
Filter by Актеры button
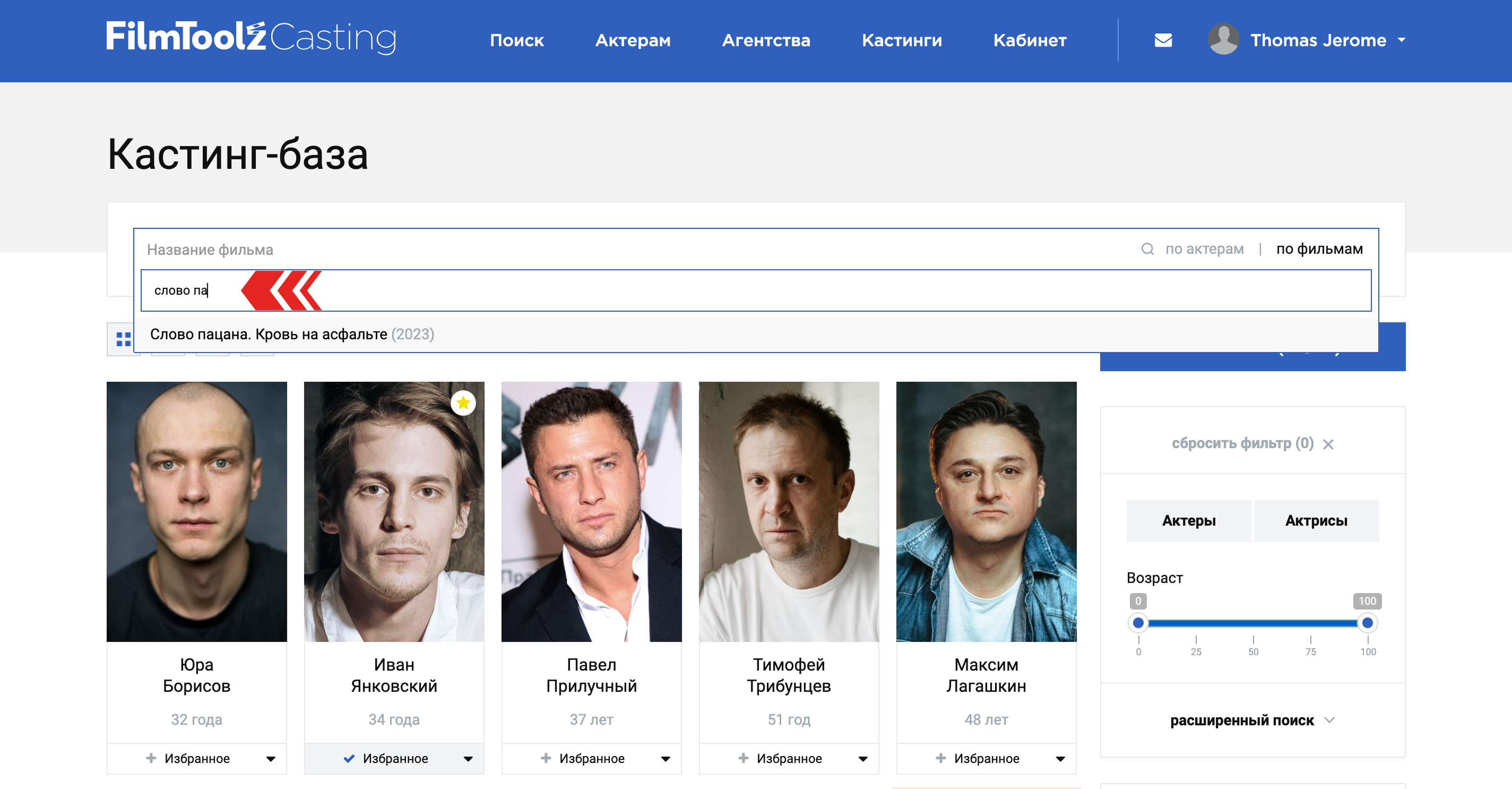pyautogui.click(x=1189, y=520)
